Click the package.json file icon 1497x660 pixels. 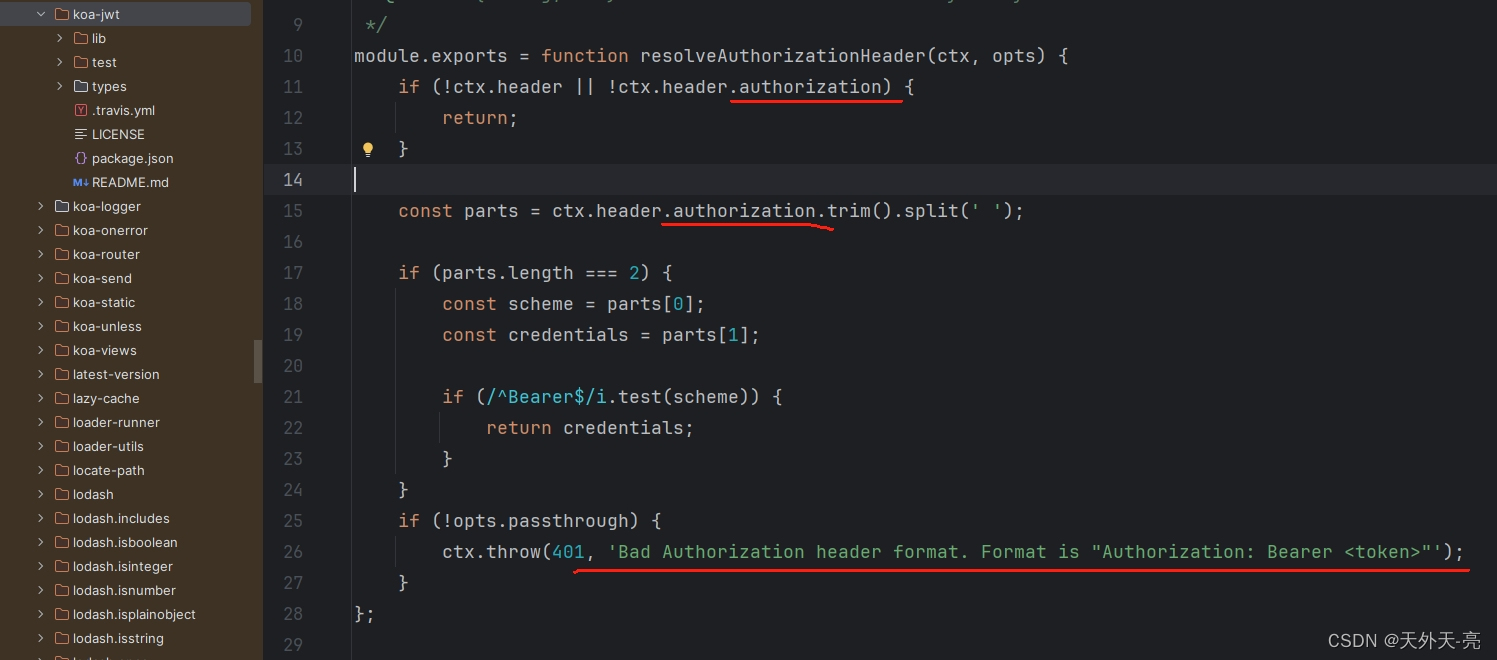[x=81, y=158]
